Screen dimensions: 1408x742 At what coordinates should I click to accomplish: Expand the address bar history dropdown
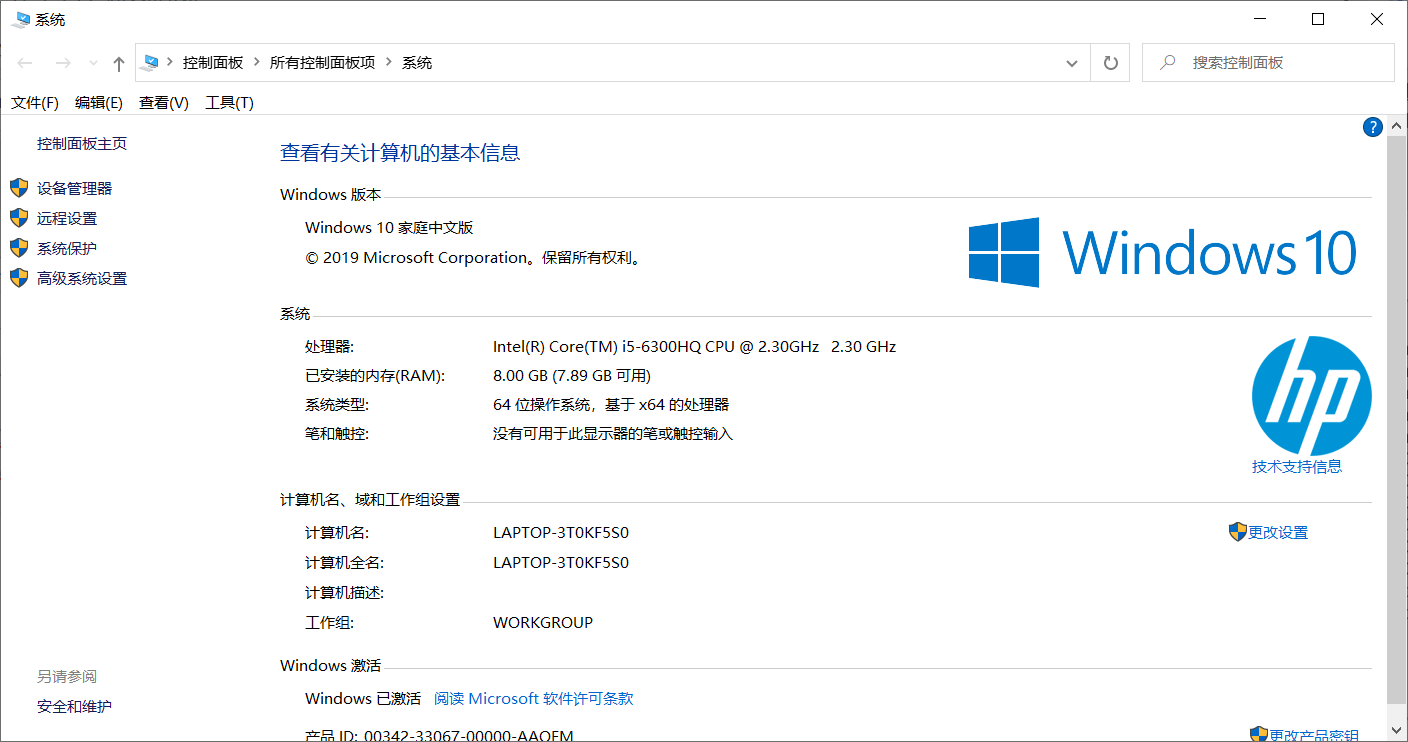[x=1072, y=63]
